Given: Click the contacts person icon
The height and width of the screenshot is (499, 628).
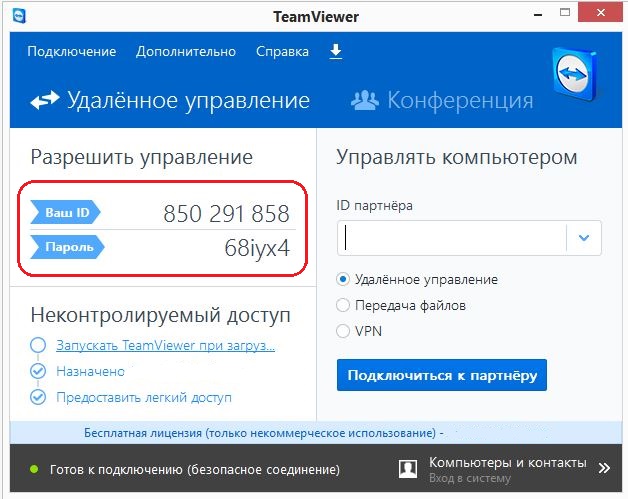Looking at the screenshot, I should [408, 469].
